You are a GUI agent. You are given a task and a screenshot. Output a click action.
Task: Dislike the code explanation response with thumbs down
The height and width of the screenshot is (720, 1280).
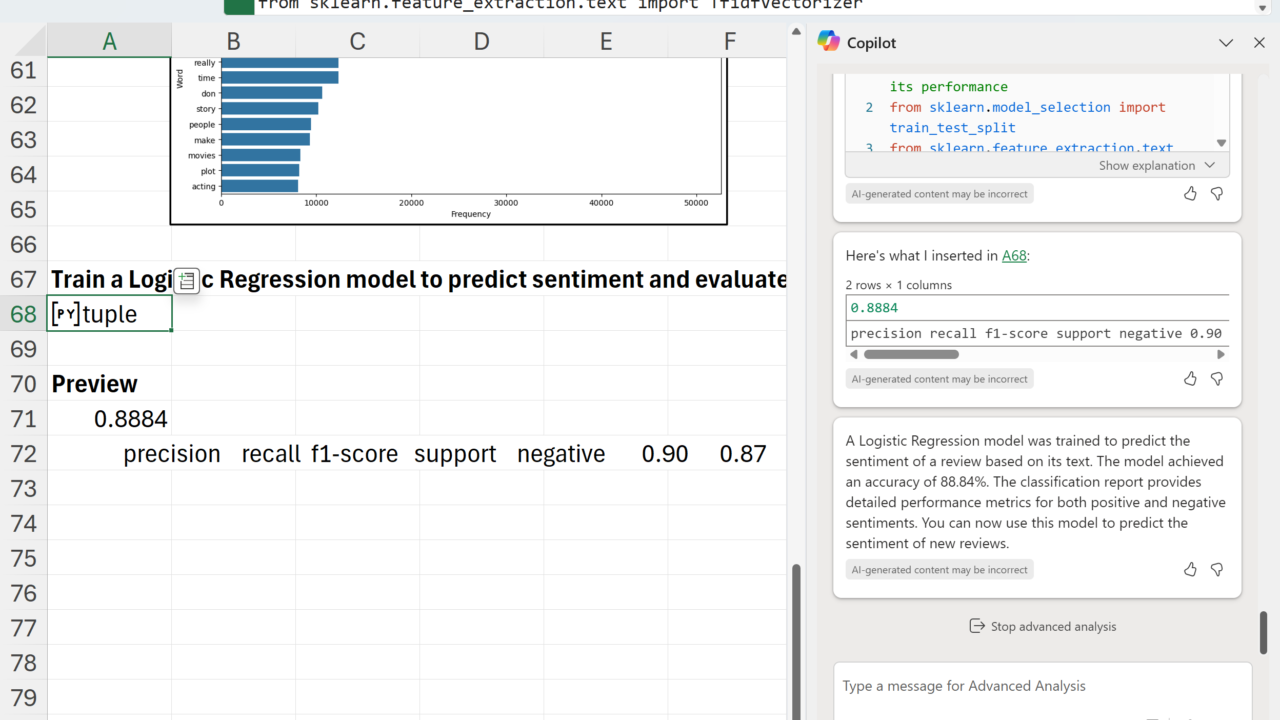click(x=1217, y=194)
